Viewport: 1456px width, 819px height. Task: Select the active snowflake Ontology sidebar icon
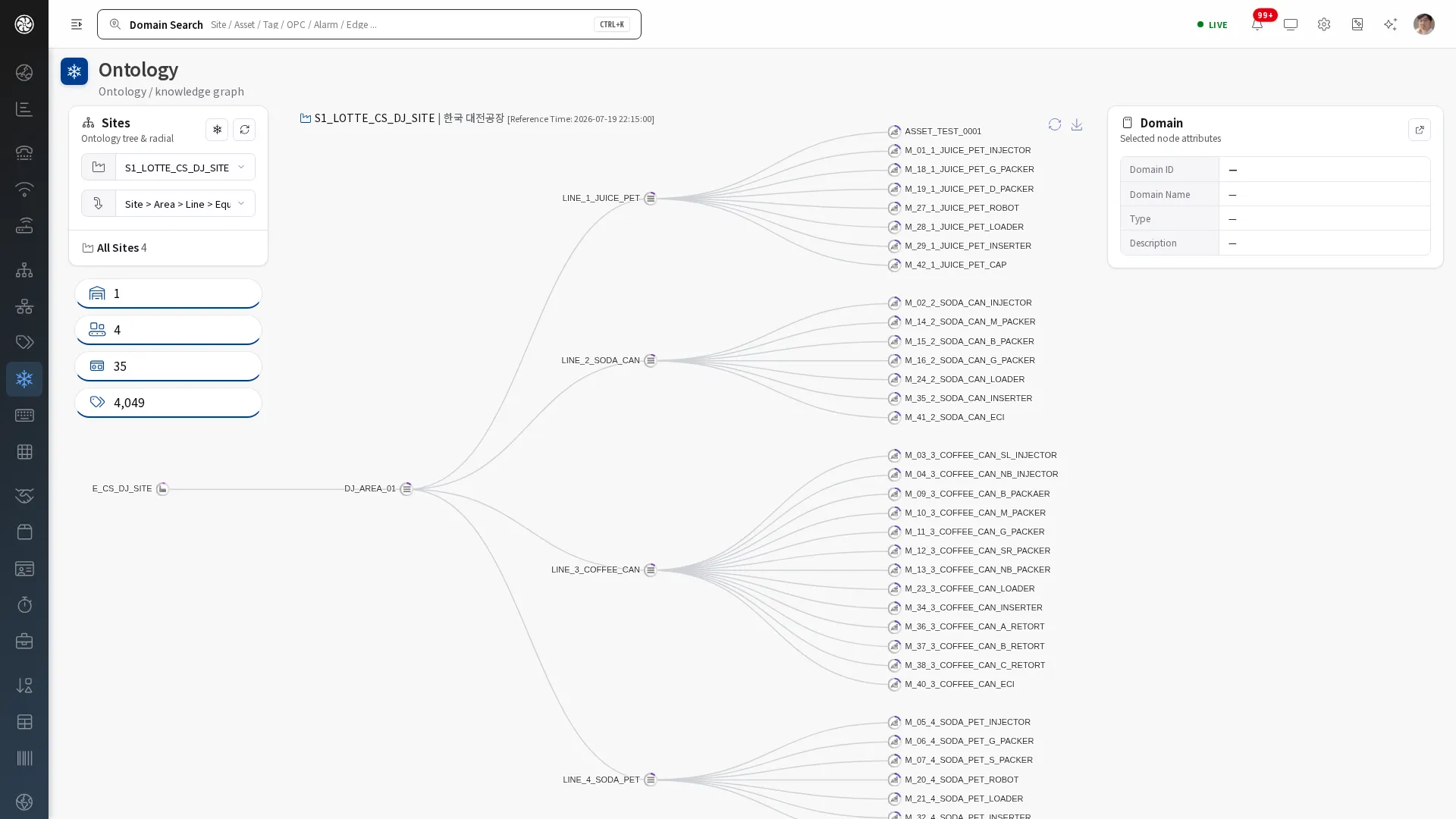tap(24, 379)
